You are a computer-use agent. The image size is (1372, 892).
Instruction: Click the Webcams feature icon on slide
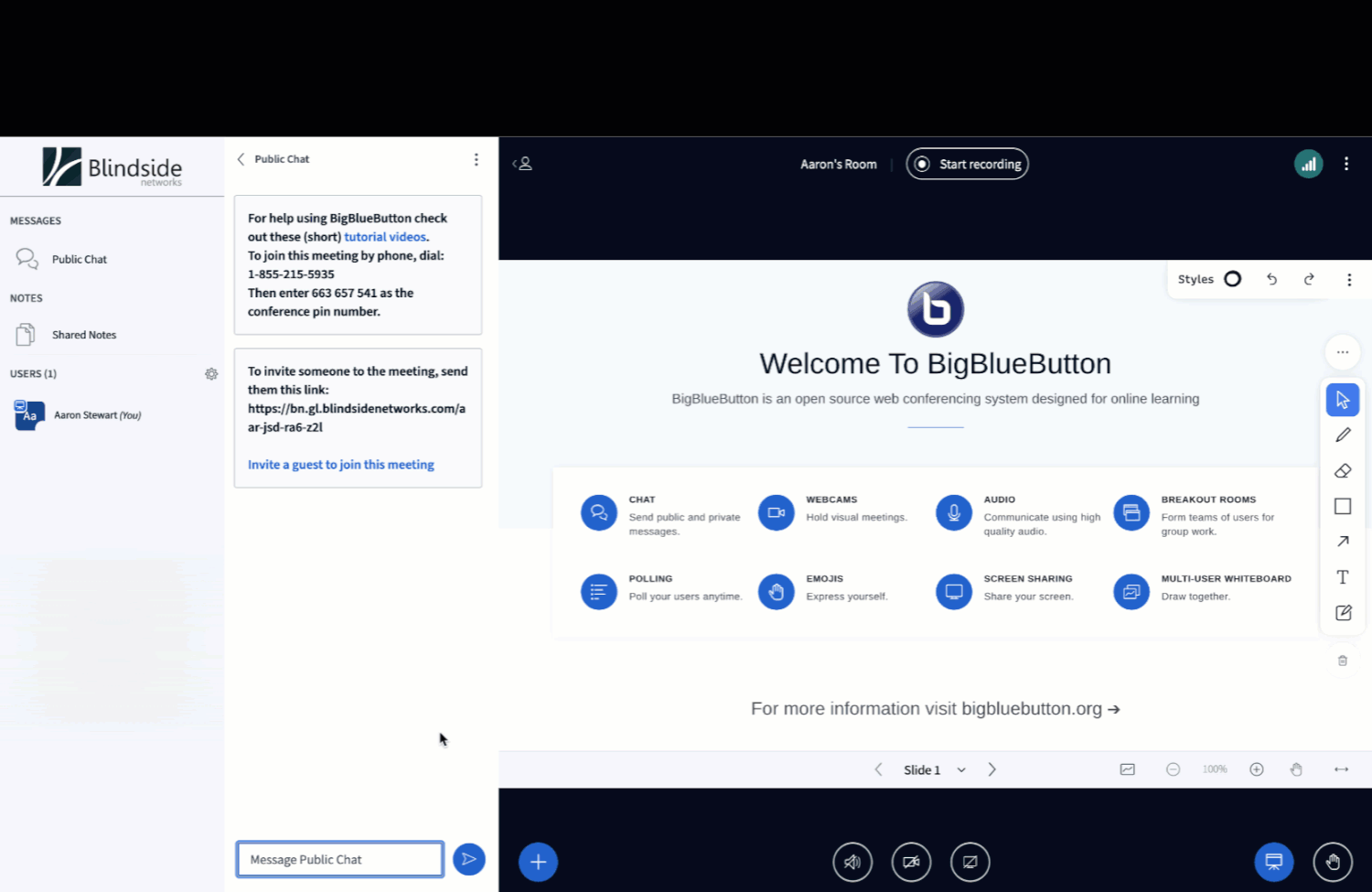coord(777,512)
